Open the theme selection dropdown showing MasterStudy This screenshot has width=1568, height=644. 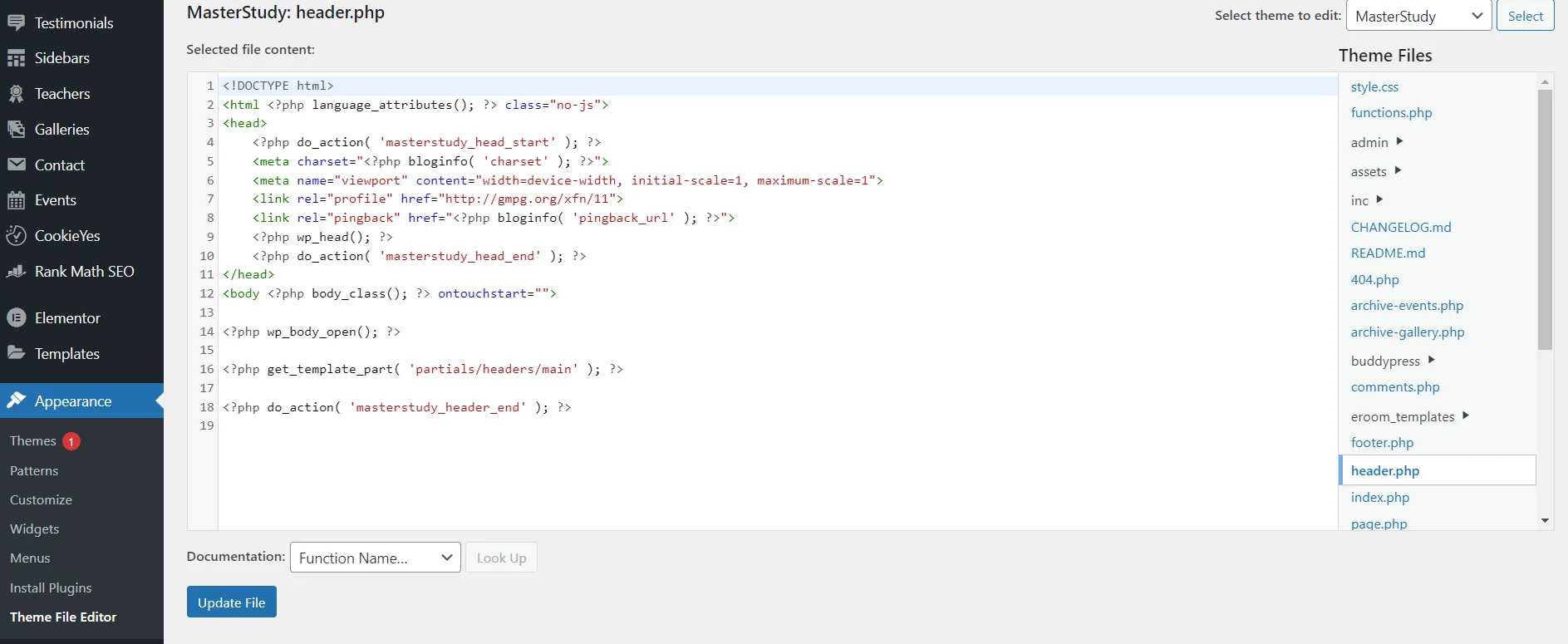point(1418,16)
